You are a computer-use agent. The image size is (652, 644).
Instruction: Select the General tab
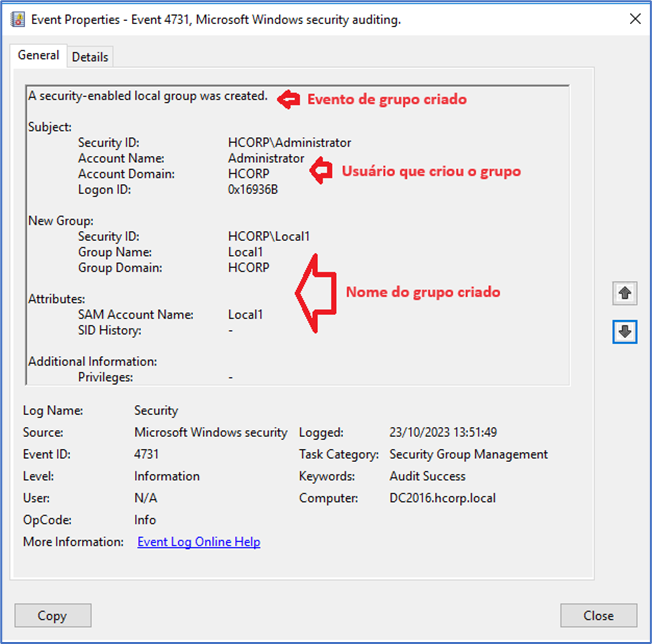(39, 56)
